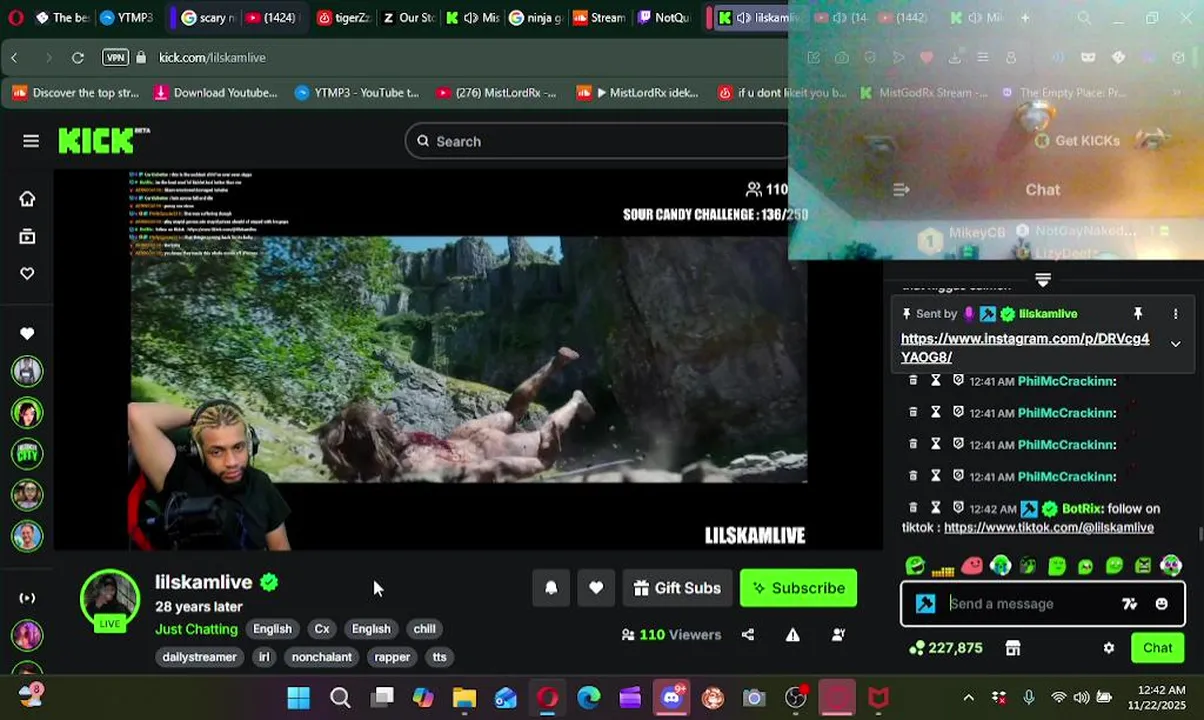Select the chill tag
This screenshot has width=1204, height=720.
pyautogui.click(x=424, y=629)
